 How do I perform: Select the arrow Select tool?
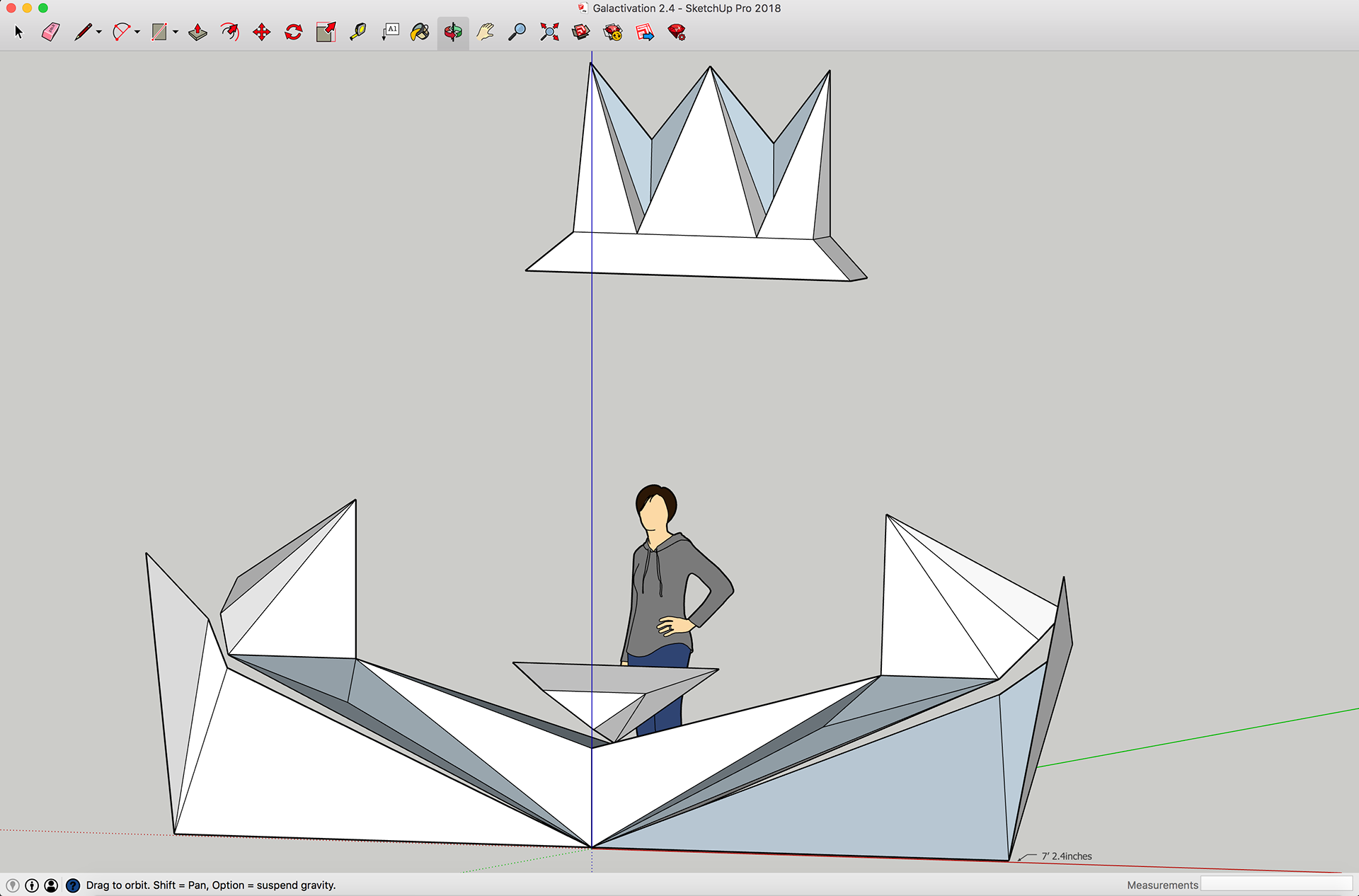point(19,32)
